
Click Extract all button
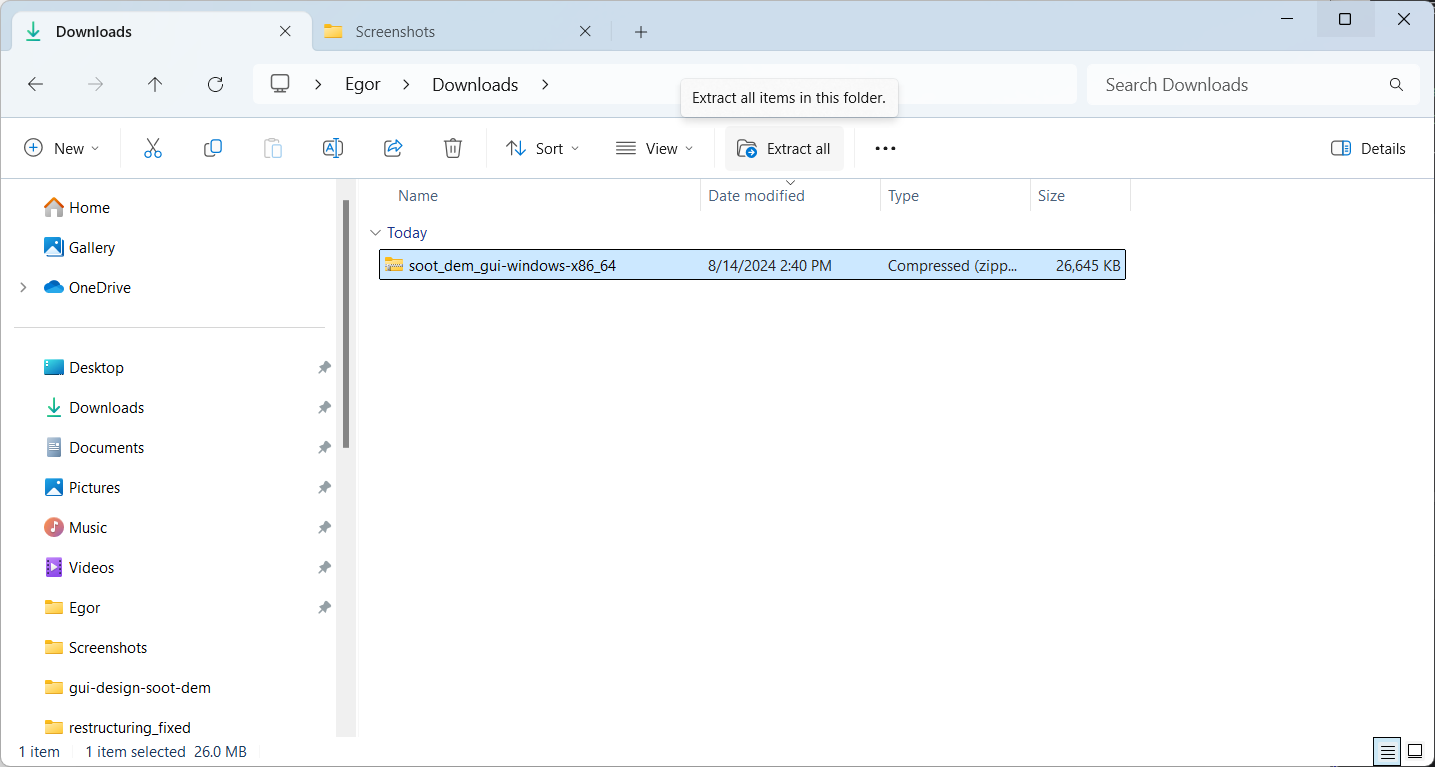784,148
